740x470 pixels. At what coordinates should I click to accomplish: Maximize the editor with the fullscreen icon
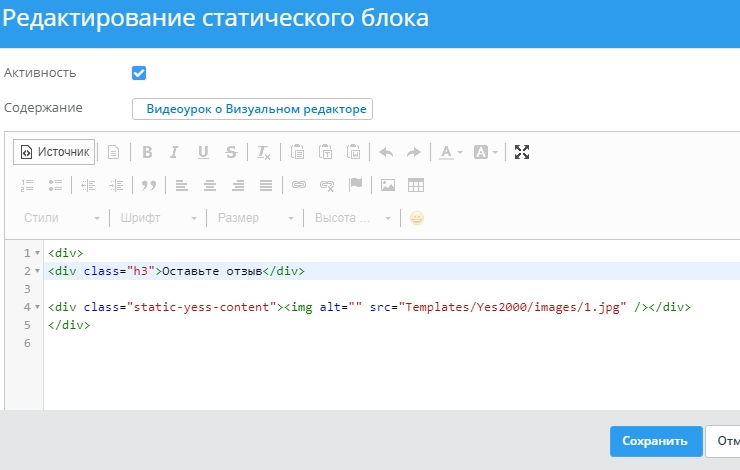tap(521, 152)
